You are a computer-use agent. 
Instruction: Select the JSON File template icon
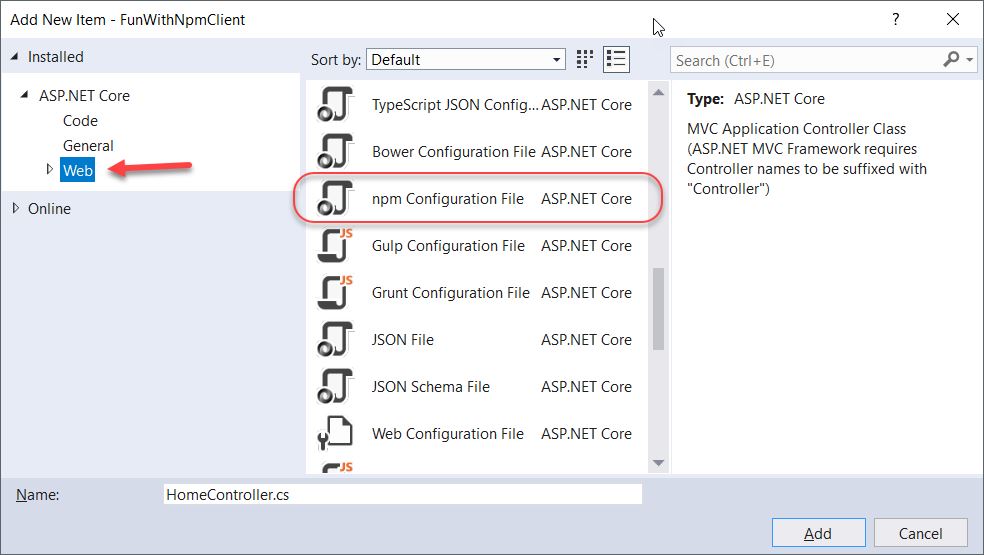click(335, 339)
